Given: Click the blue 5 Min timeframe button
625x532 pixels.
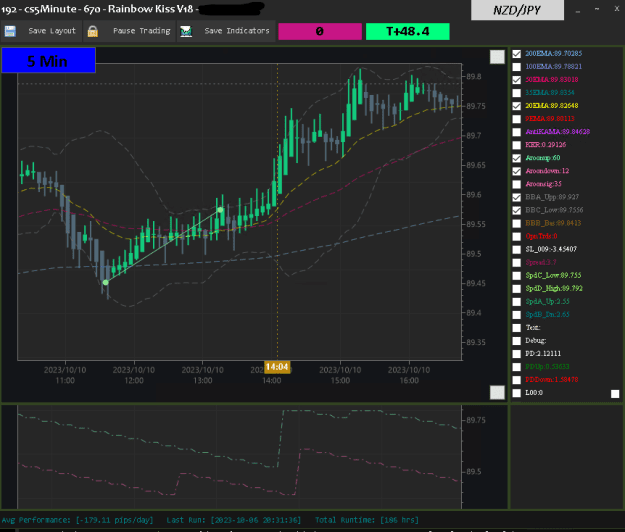Looking at the screenshot, I should [49, 61].
